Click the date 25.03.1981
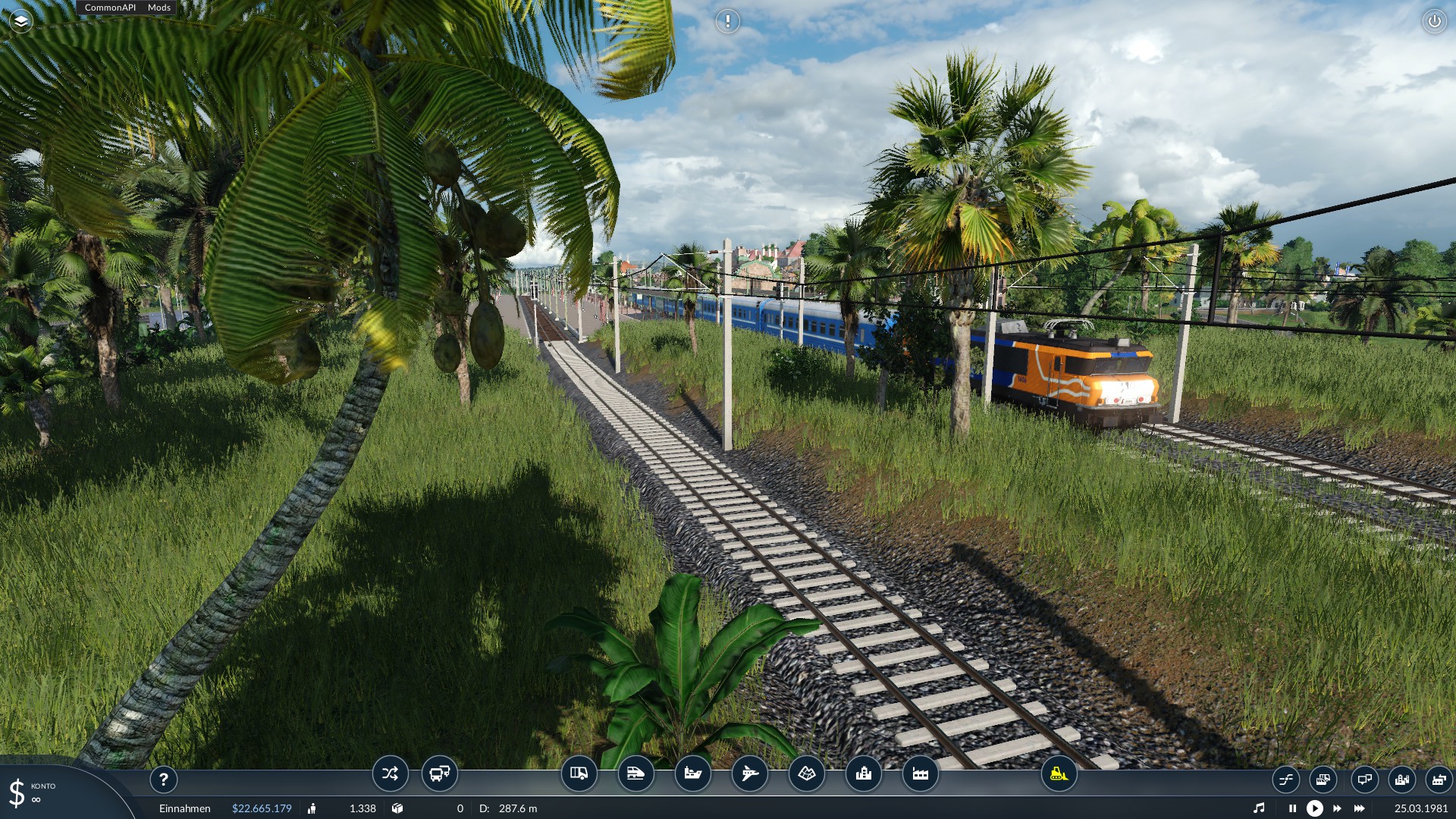The image size is (1456, 819). pyautogui.click(x=1421, y=808)
